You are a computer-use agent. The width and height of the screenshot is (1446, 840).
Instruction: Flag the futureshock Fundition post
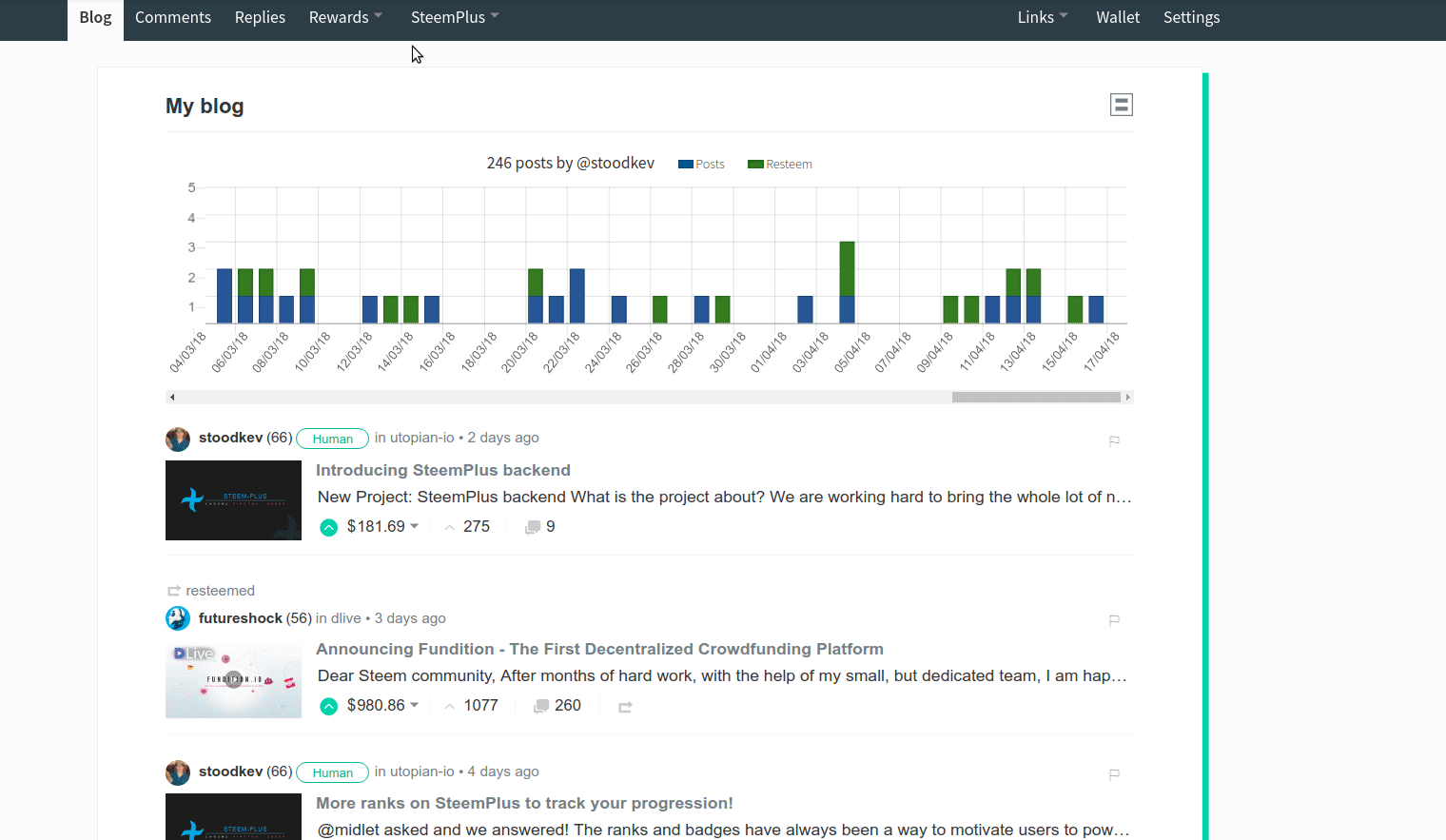coord(1114,620)
